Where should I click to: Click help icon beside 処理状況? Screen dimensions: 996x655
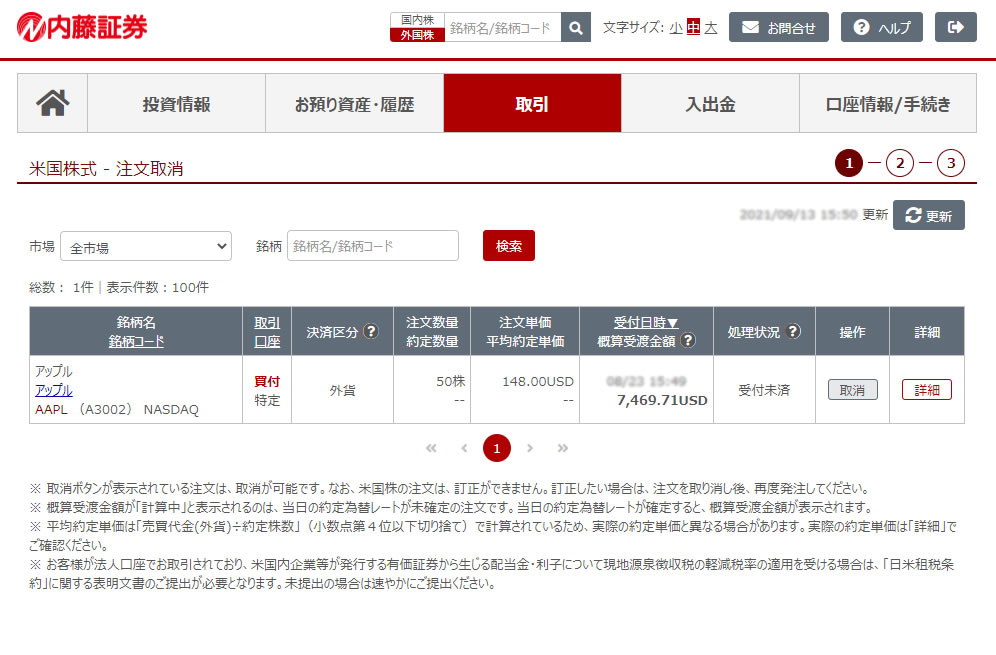click(x=794, y=331)
